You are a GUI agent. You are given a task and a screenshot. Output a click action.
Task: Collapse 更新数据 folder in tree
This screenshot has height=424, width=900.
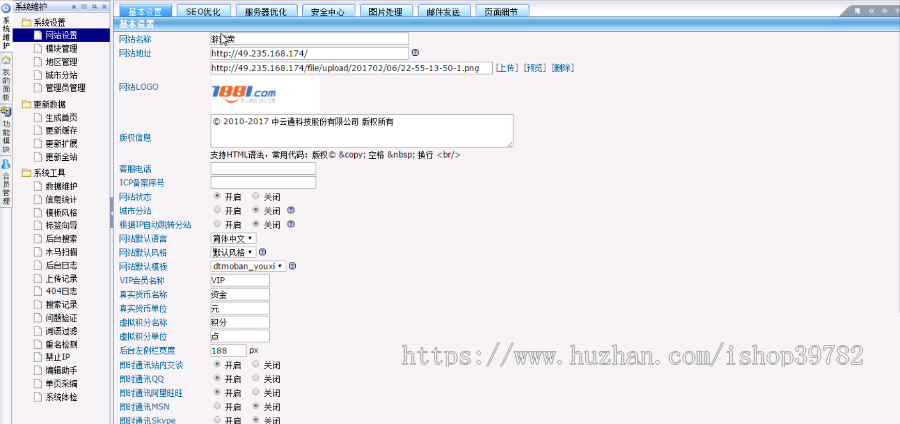point(26,104)
